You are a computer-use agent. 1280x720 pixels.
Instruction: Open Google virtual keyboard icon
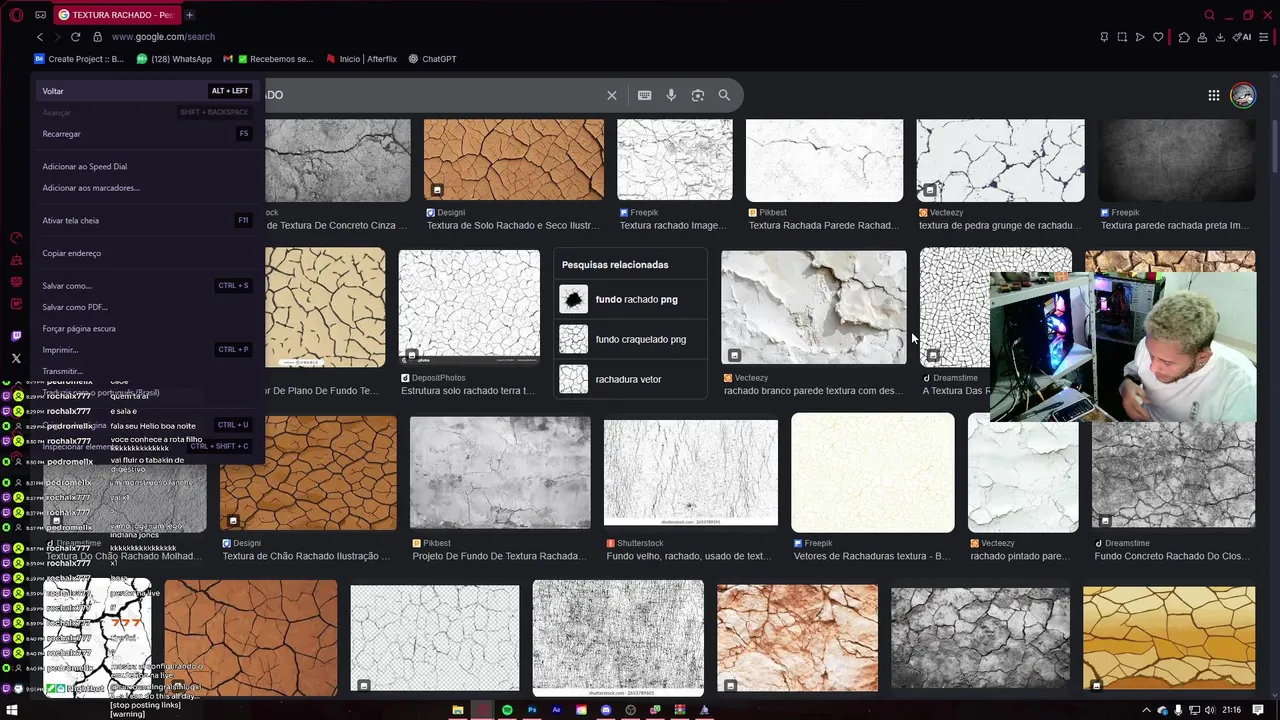[644, 95]
